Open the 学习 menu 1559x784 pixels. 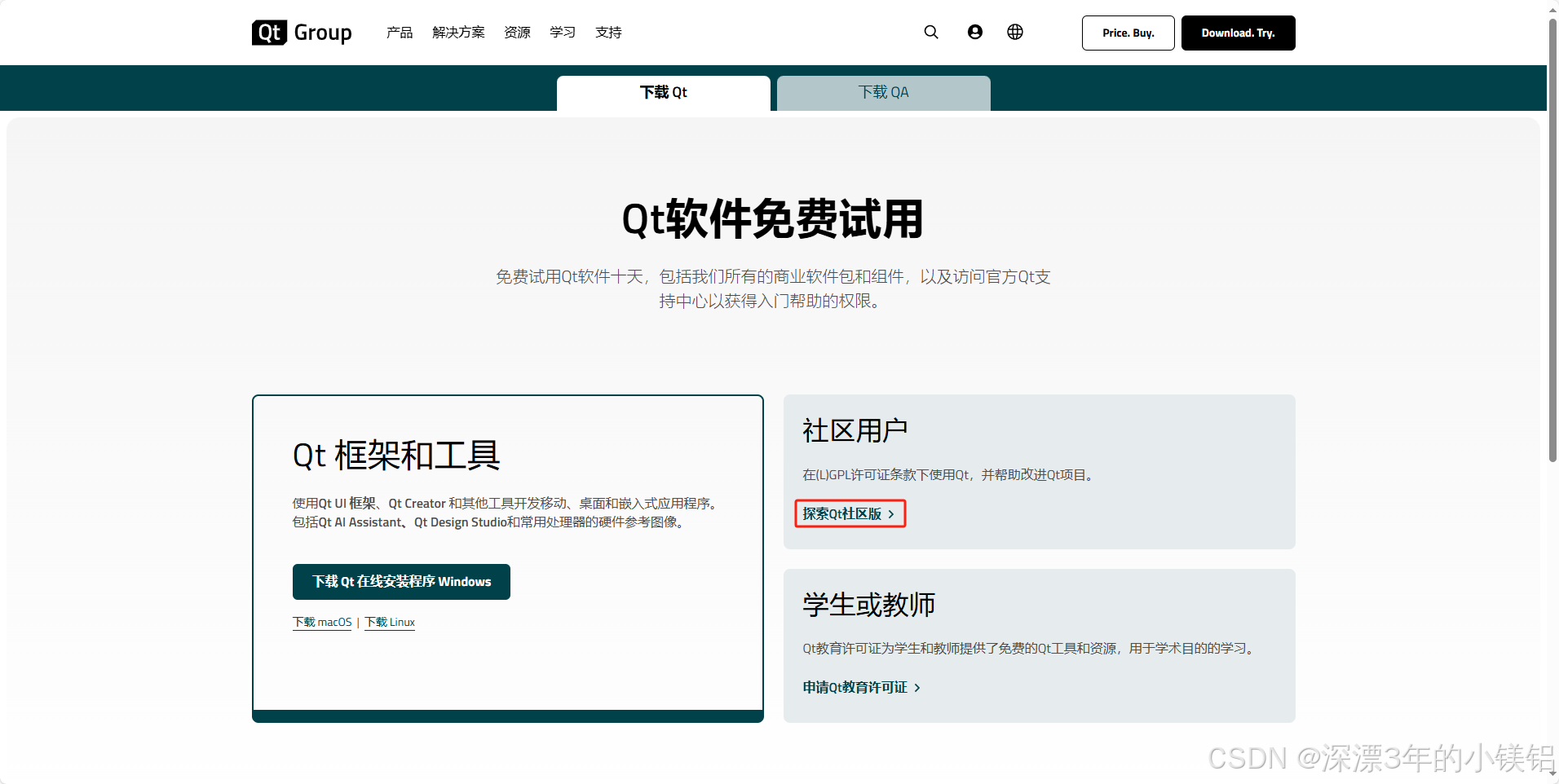click(563, 33)
